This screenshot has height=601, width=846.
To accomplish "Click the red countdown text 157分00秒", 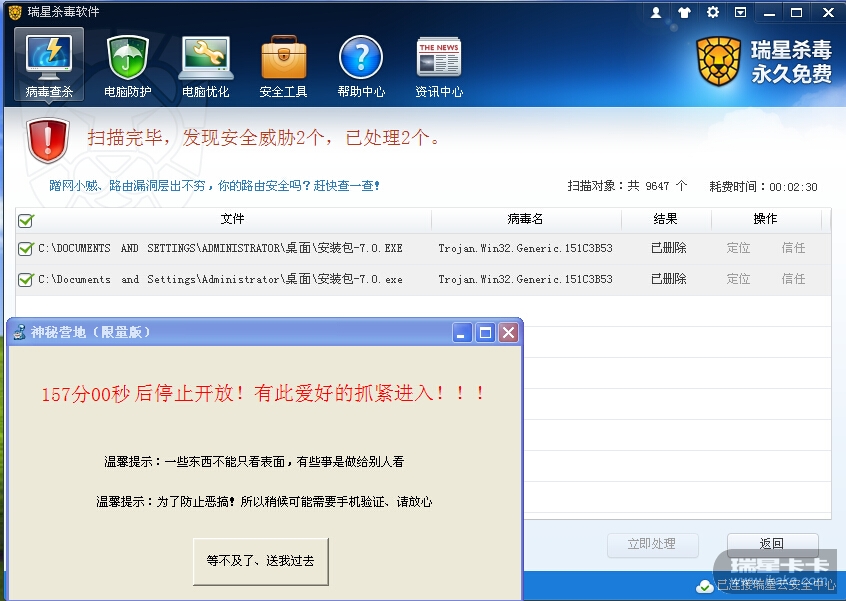I will click(x=86, y=393).
